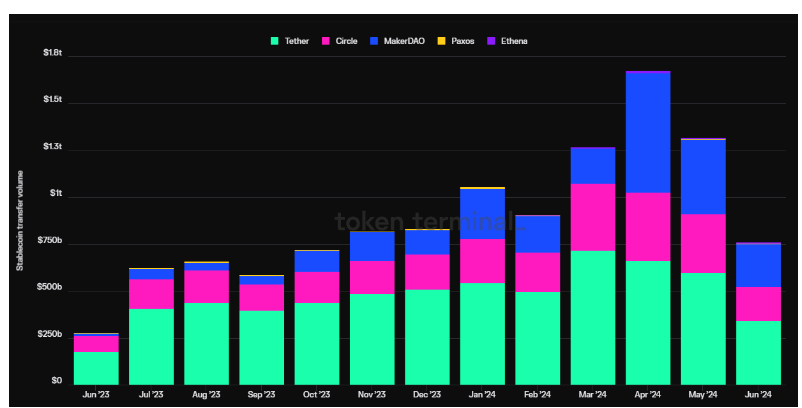Viewport: 802px width, 408px height.
Task: Click the Apr '24 x-axis label
Action: (648, 394)
